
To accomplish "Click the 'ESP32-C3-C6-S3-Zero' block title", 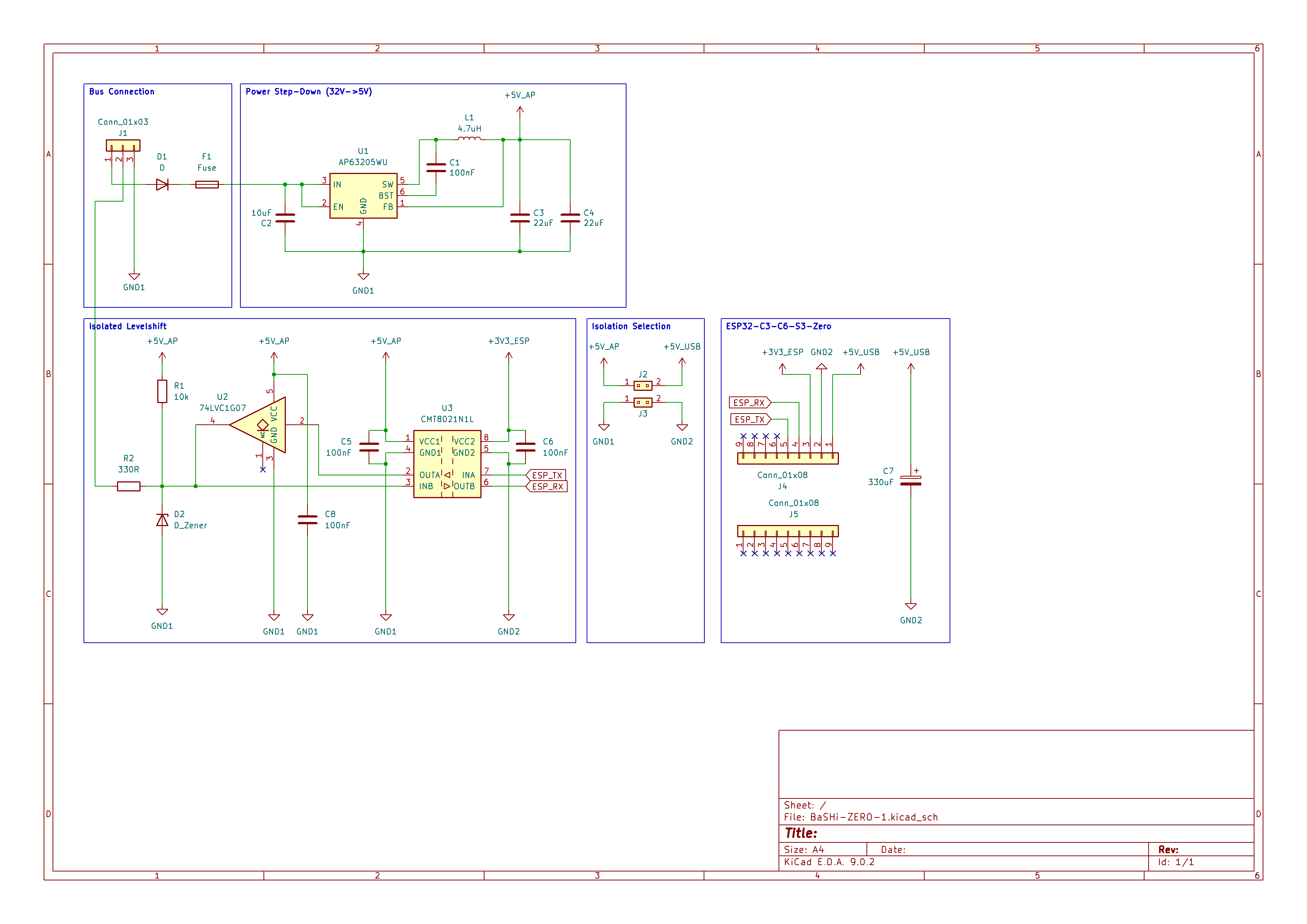I will (778, 327).
